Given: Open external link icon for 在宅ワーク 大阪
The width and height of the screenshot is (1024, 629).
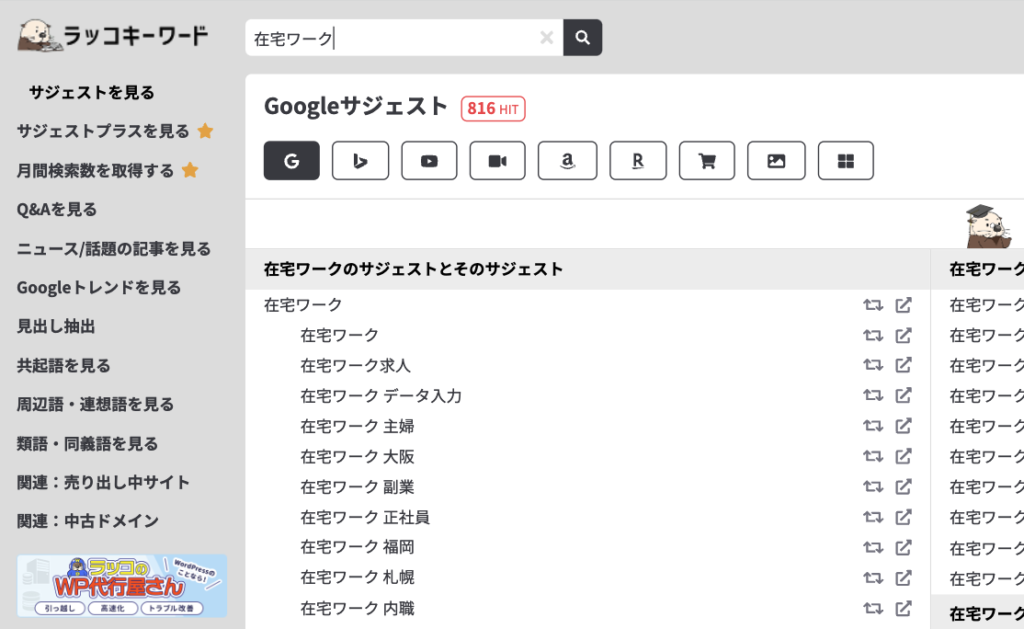Looking at the screenshot, I should pyautogui.click(x=903, y=456).
